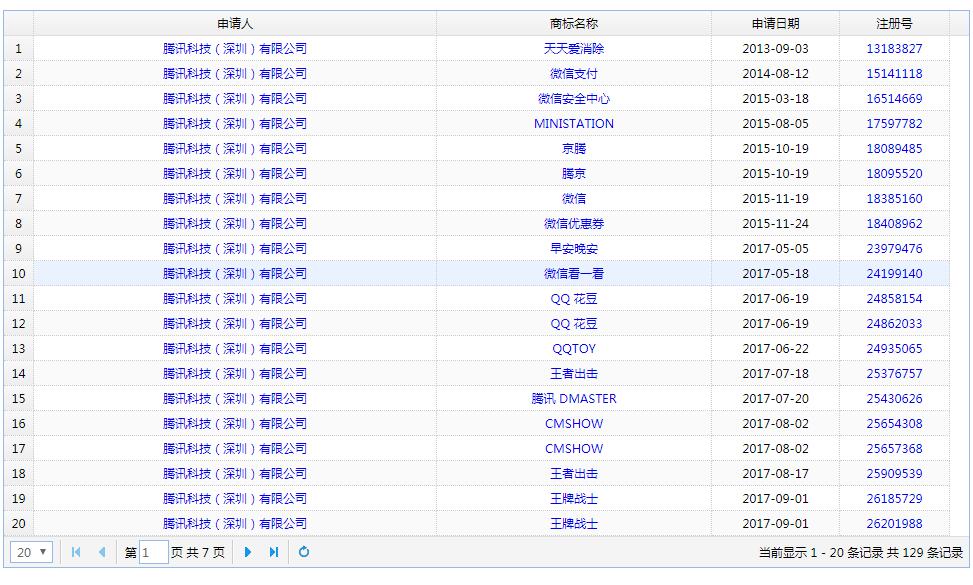
Task: Sort by 商标名称 column header
Action: point(573,23)
